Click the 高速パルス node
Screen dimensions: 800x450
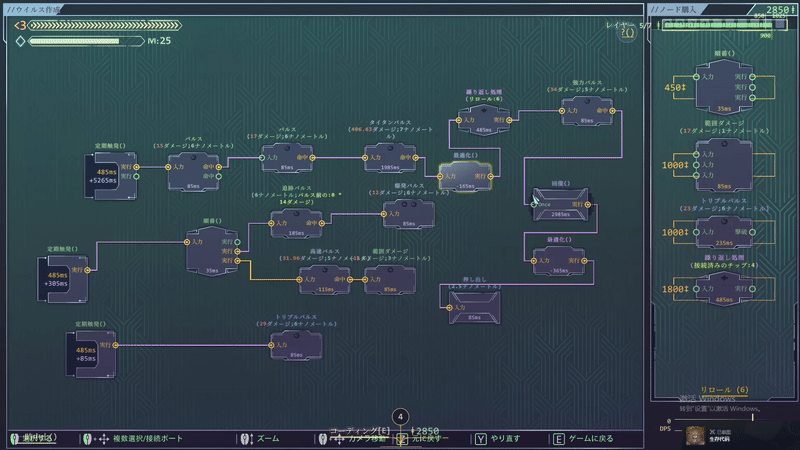pyautogui.click(x=324, y=280)
